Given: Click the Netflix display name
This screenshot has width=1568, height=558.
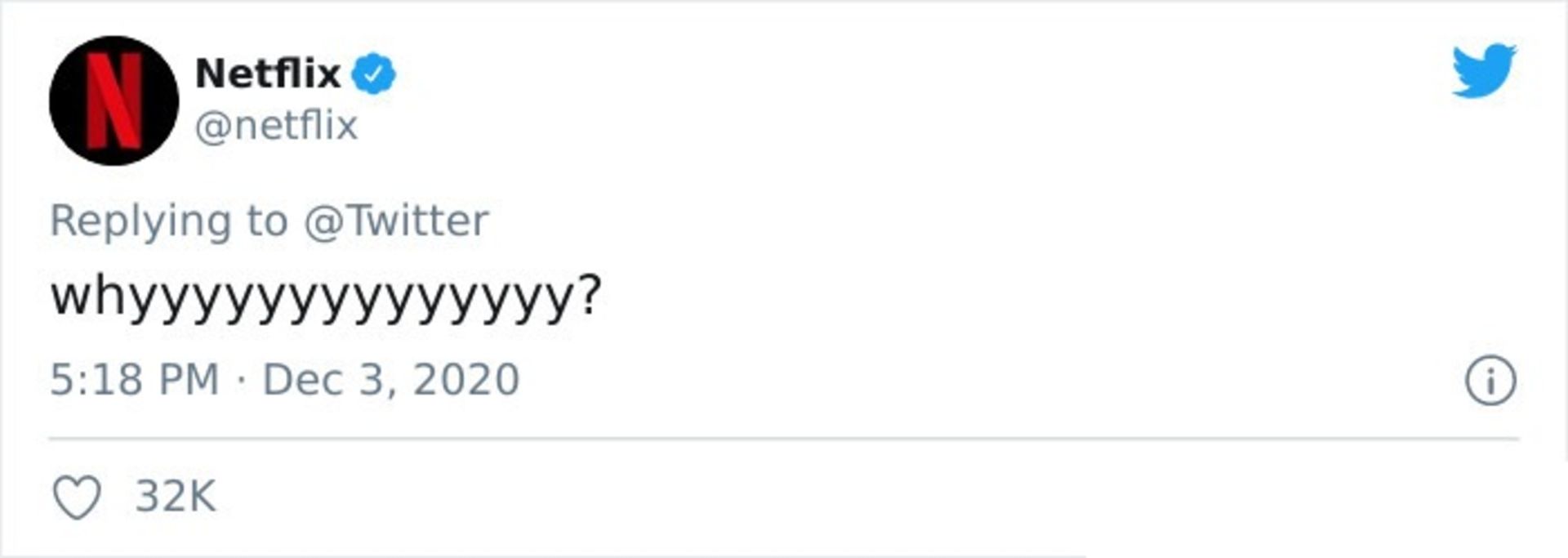Looking at the screenshot, I should point(268,74).
